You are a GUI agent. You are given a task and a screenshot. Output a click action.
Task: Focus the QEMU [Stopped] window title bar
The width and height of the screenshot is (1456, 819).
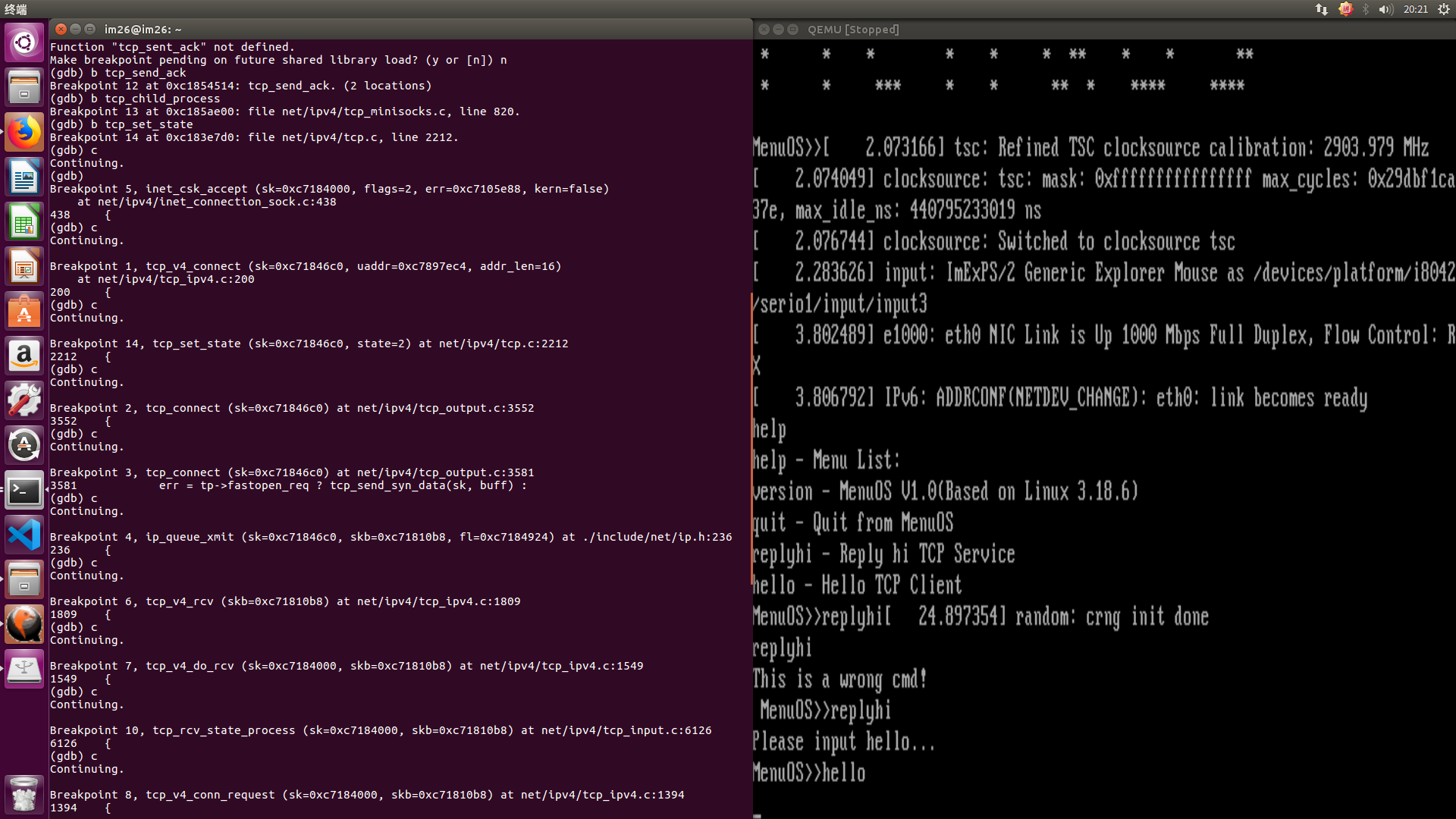point(1062,29)
